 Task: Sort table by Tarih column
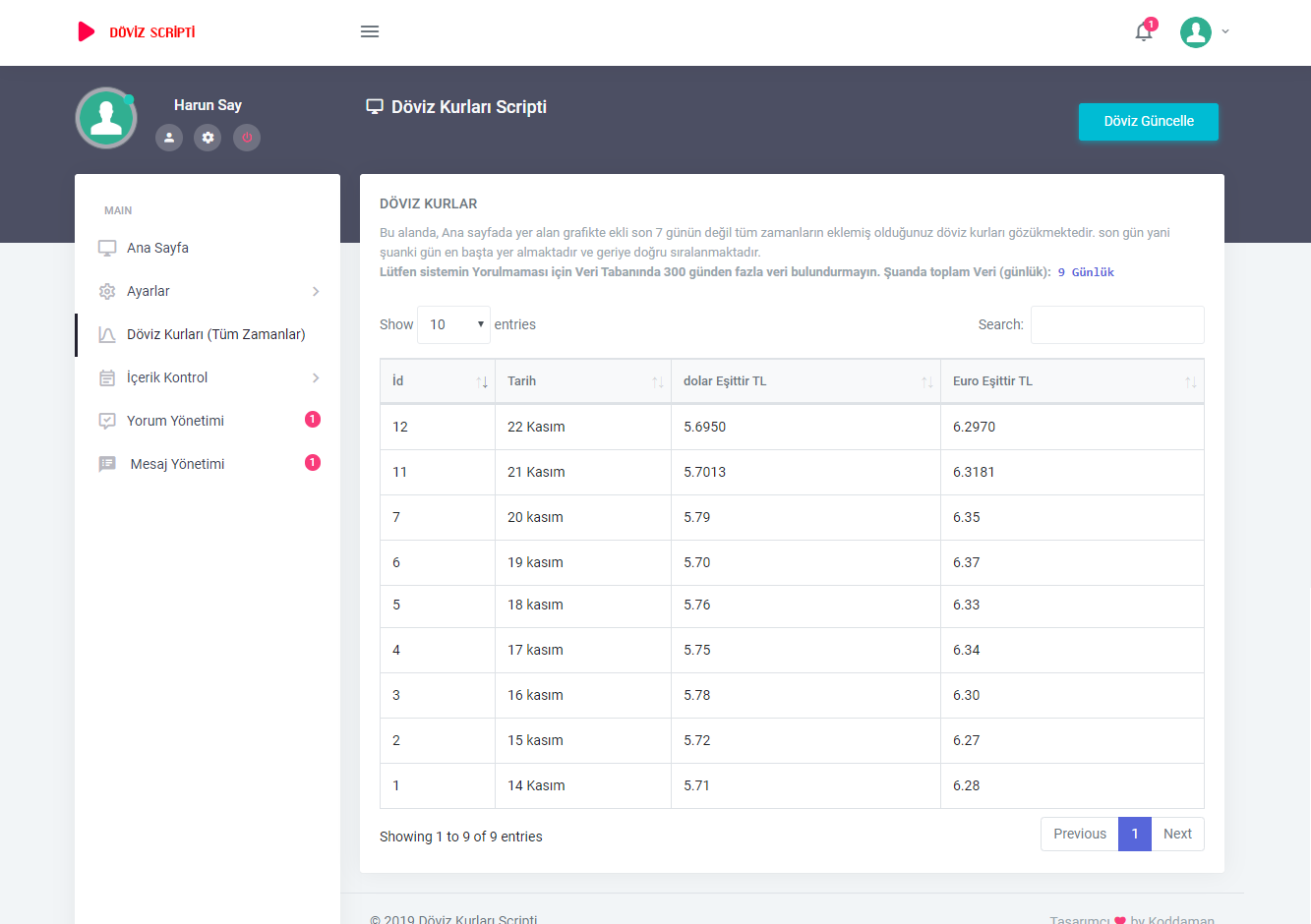pos(583,381)
